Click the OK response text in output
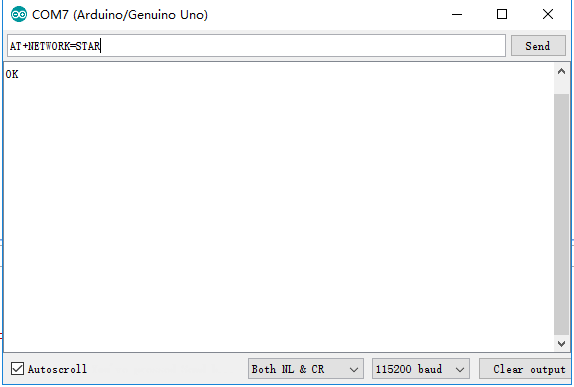The height and width of the screenshot is (387, 574). coord(12,74)
